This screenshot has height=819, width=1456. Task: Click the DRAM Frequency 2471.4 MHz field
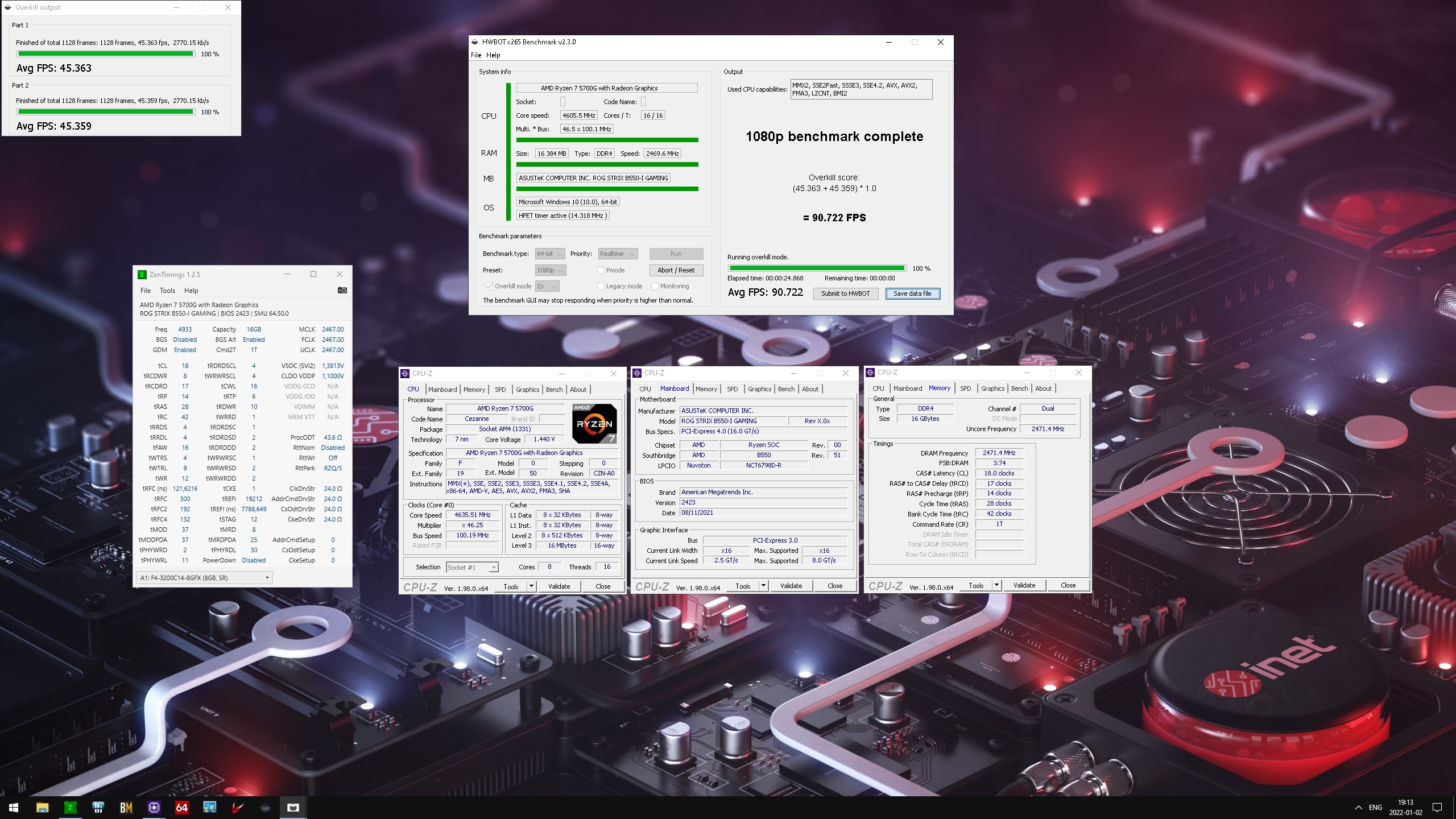(999, 453)
